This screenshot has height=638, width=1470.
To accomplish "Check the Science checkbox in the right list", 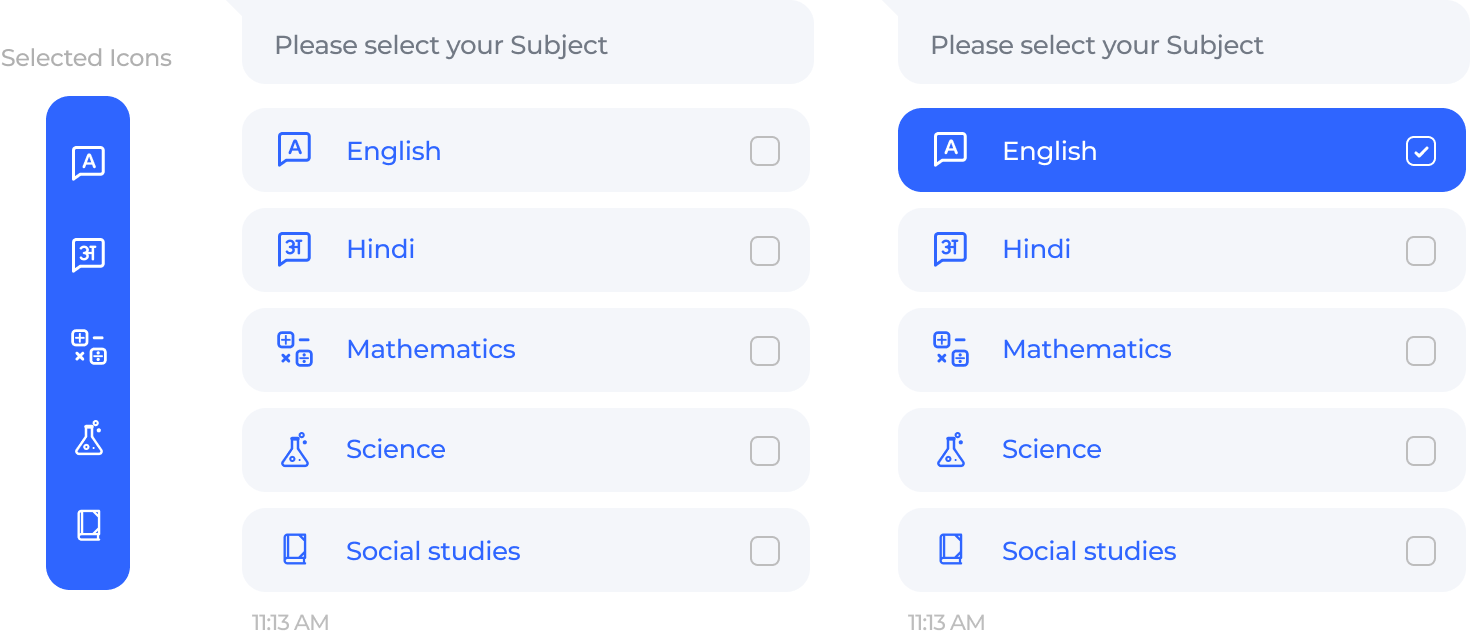I will (x=1421, y=451).
